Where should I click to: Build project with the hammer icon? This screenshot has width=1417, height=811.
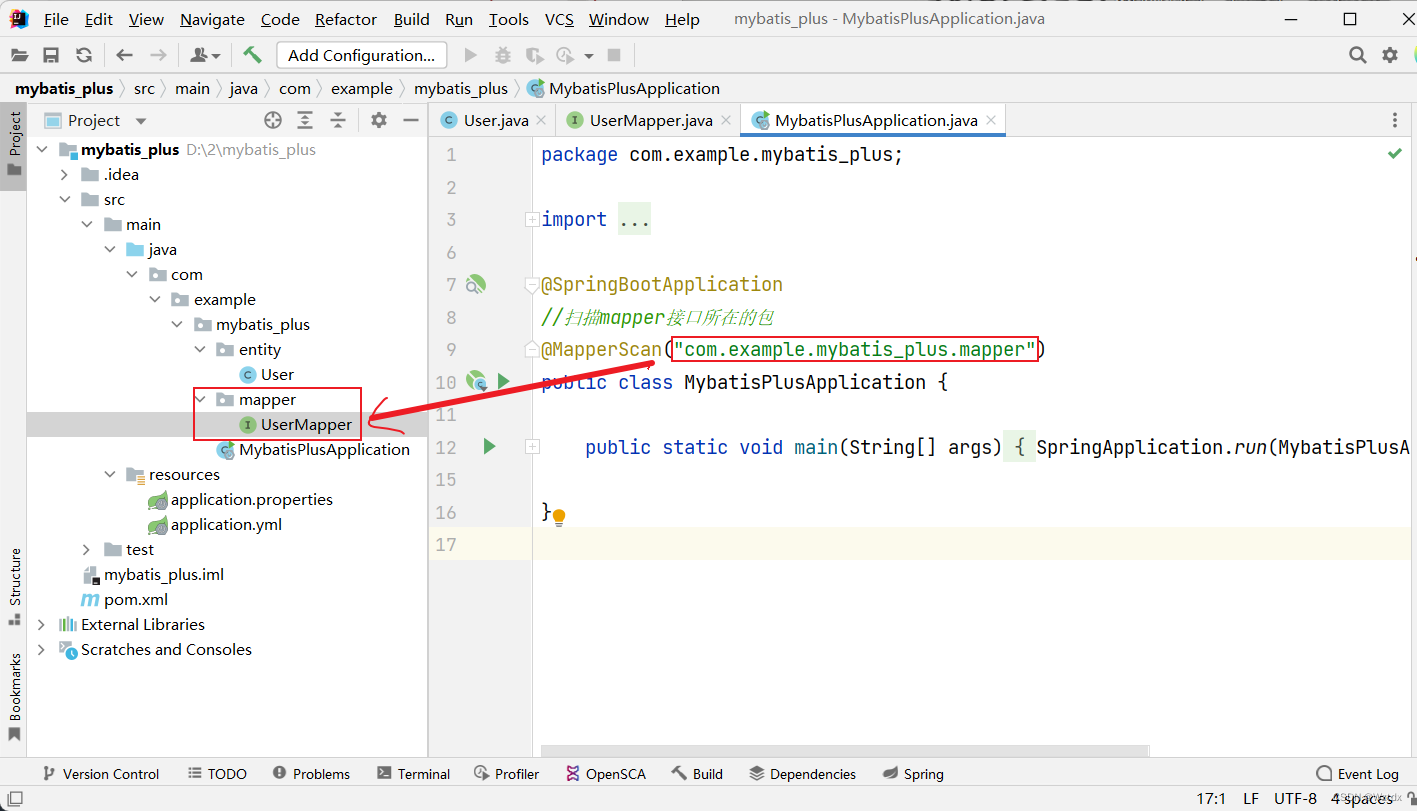tap(252, 55)
